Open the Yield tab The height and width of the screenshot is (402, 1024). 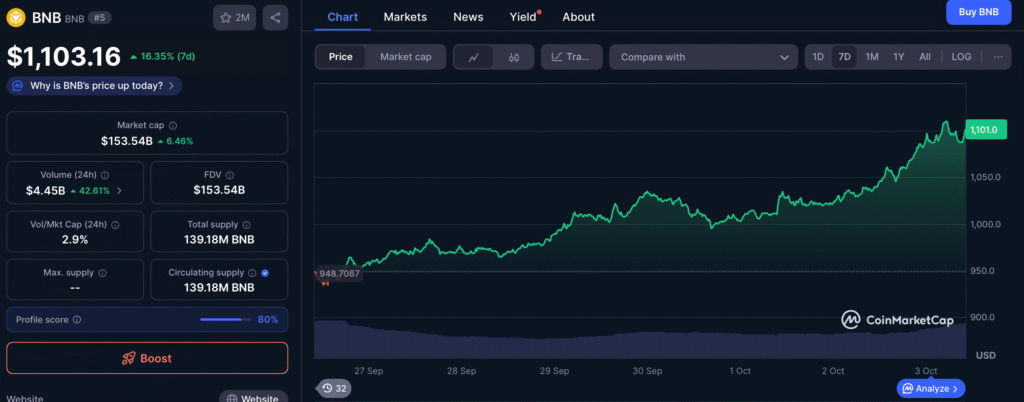[x=524, y=17]
